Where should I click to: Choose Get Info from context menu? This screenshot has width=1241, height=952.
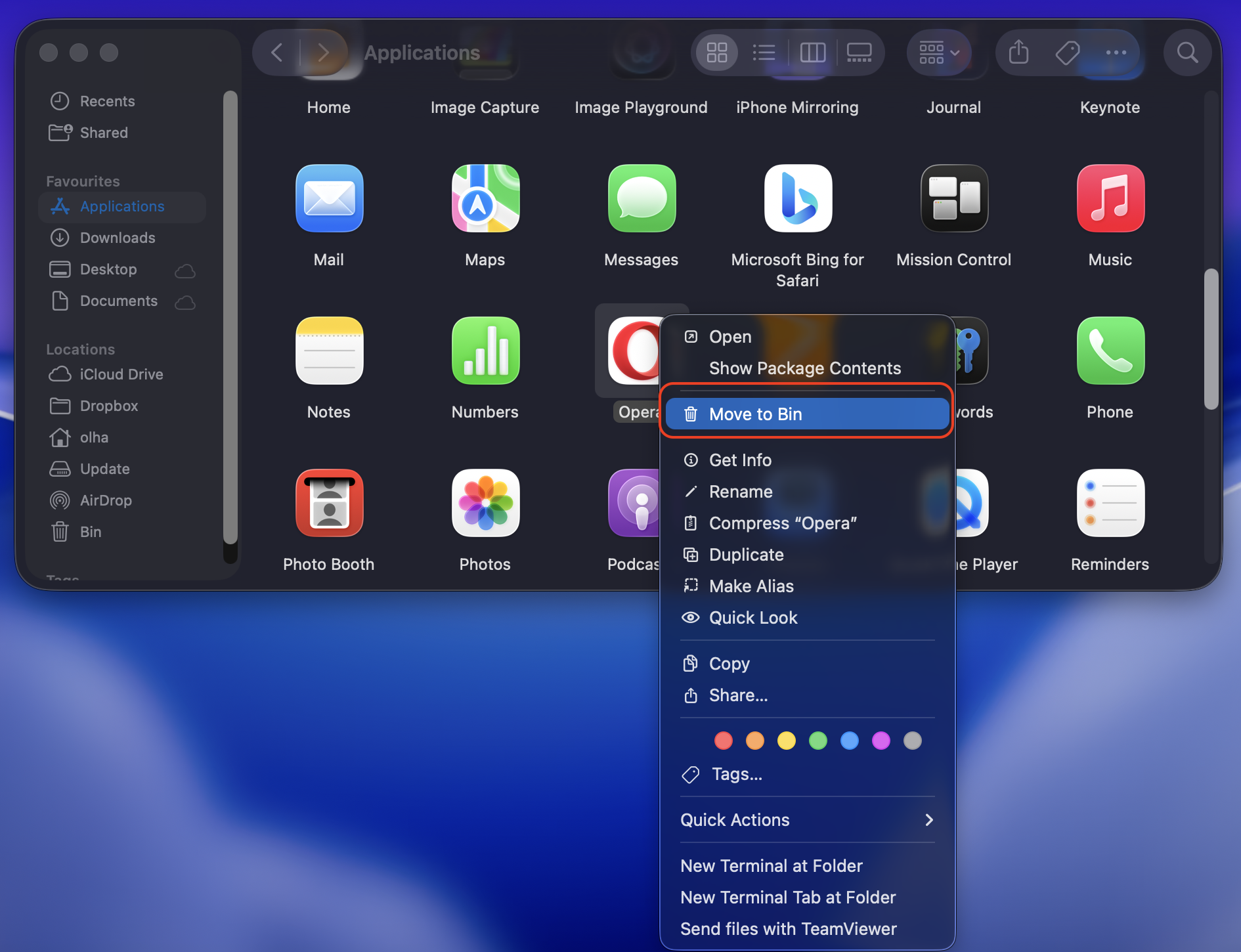(807, 460)
